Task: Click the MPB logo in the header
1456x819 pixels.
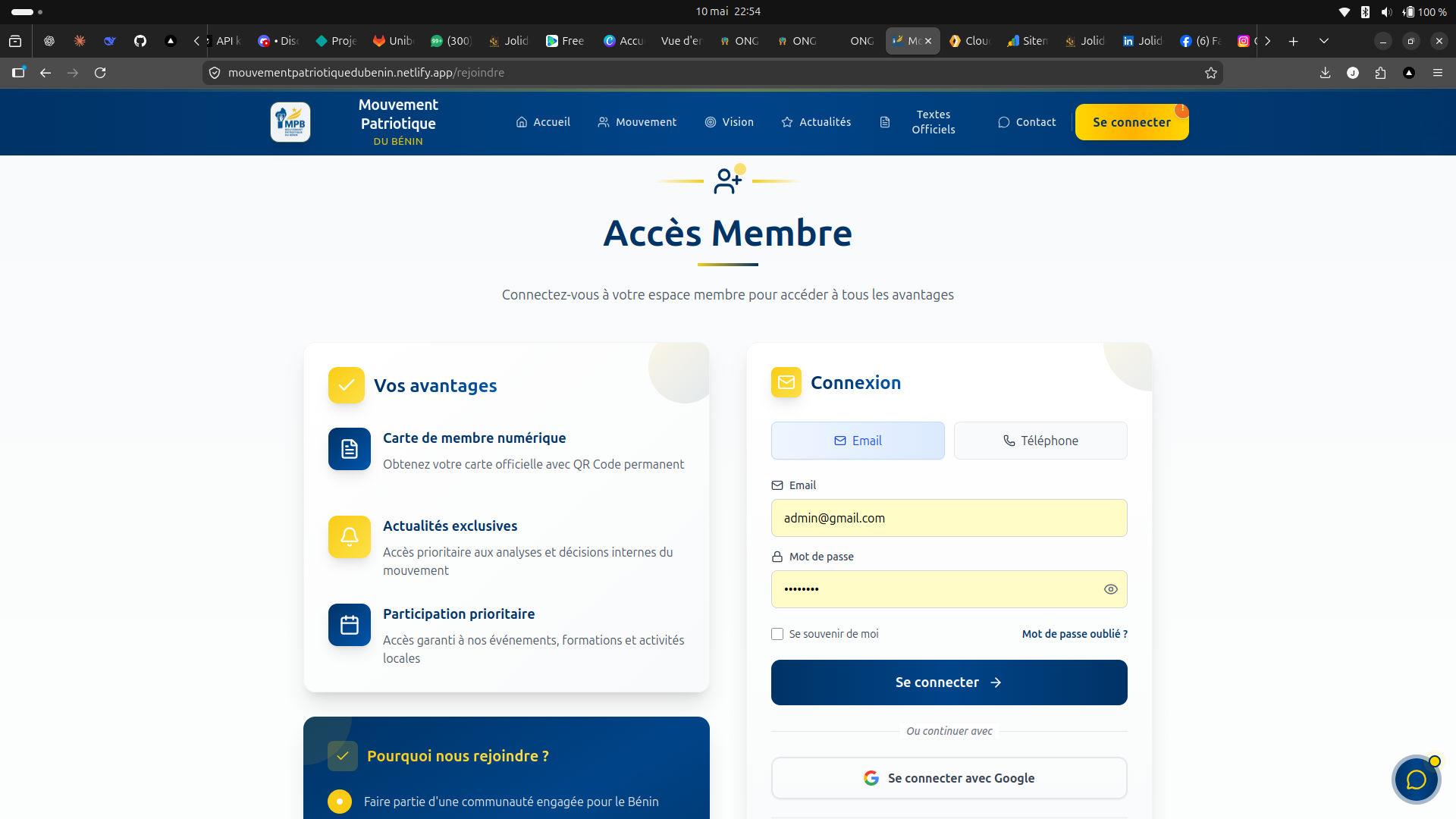Action: (x=290, y=122)
